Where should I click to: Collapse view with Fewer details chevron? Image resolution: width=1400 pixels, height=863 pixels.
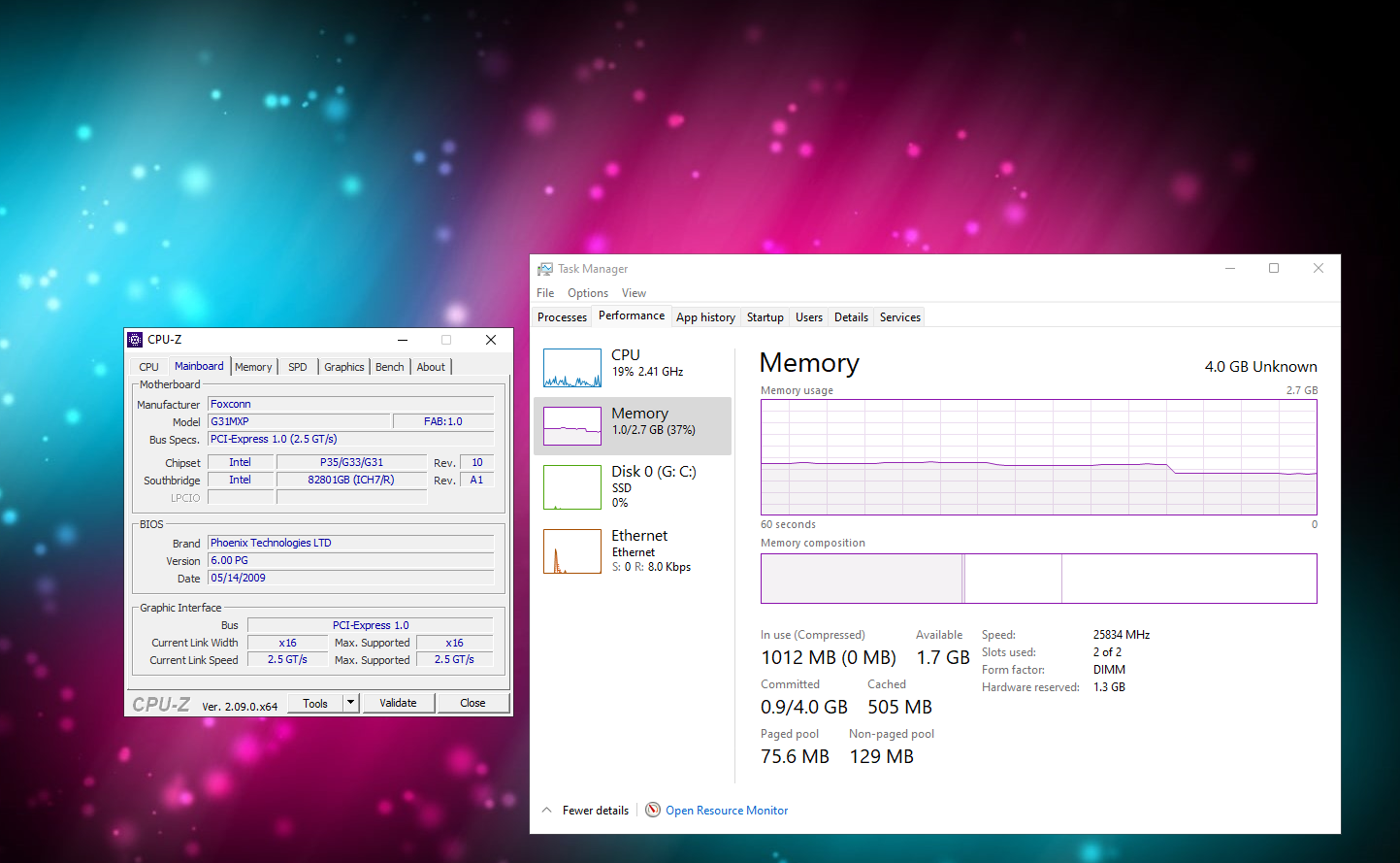click(x=546, y=810)
